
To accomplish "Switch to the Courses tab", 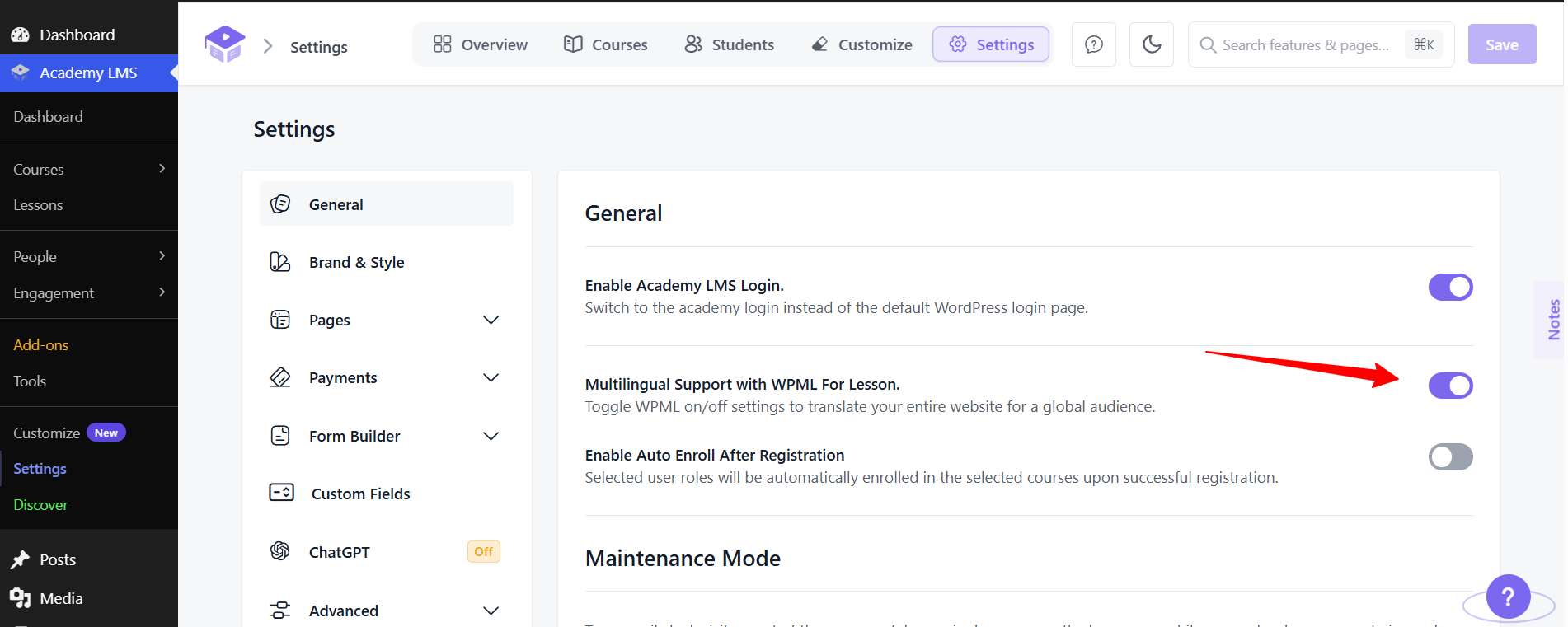I will click(x=606, y=44).
